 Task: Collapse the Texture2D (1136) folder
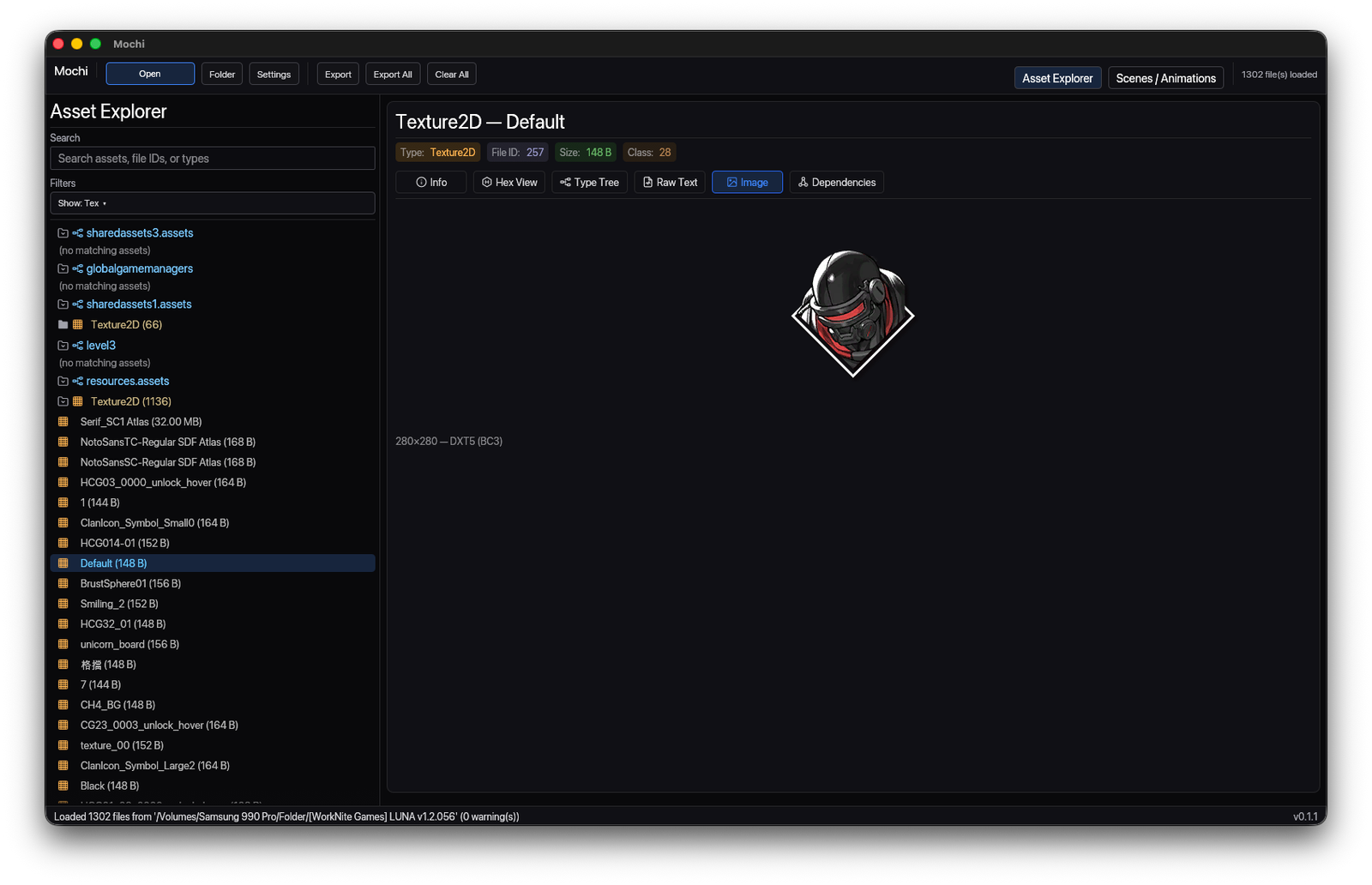[x=63, y=401]
